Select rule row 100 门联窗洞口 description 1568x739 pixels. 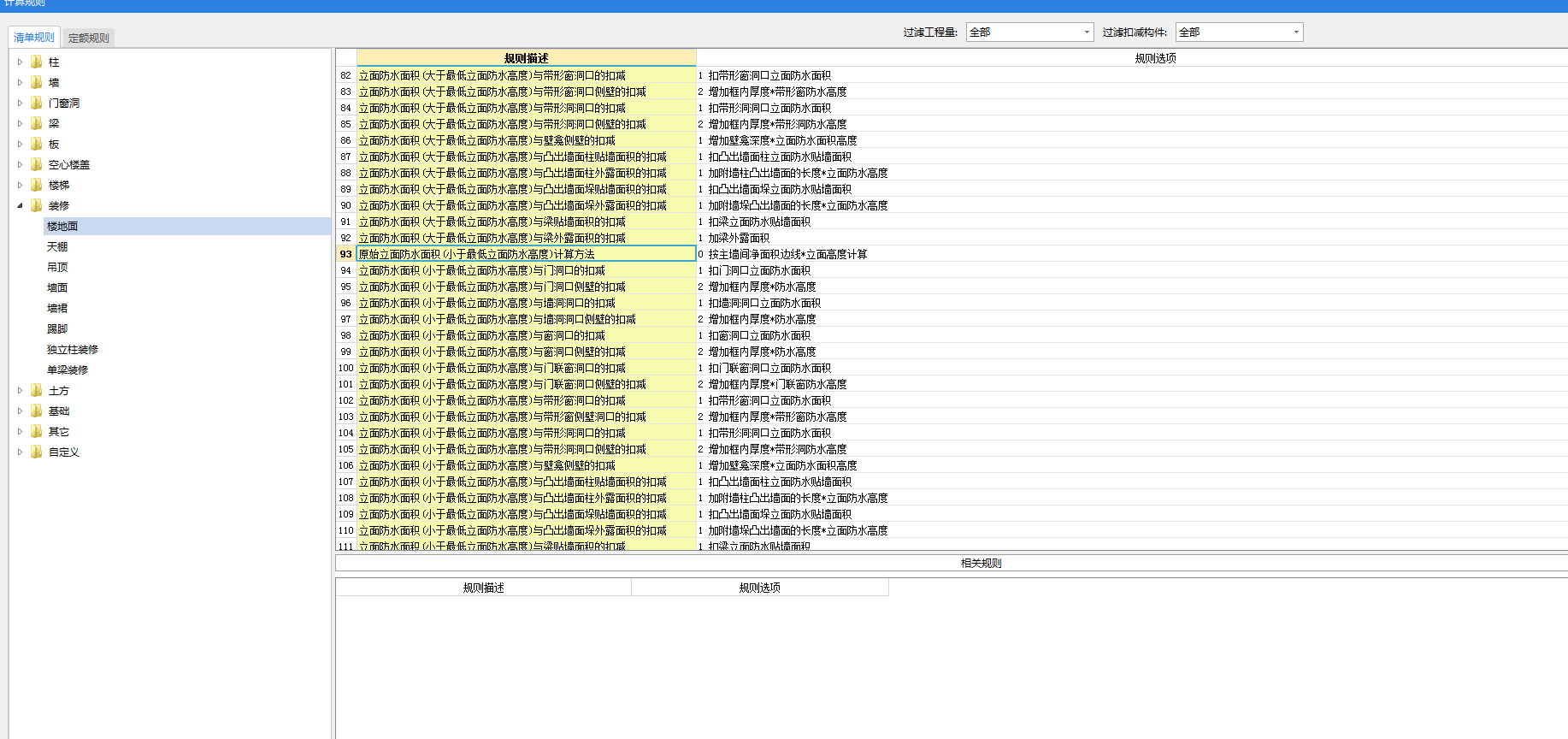coord(526,368)
